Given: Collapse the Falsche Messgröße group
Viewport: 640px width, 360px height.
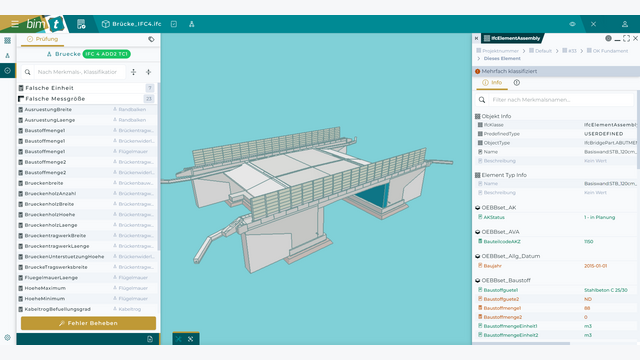Looking at the screenshot, I should click(86, 99).
